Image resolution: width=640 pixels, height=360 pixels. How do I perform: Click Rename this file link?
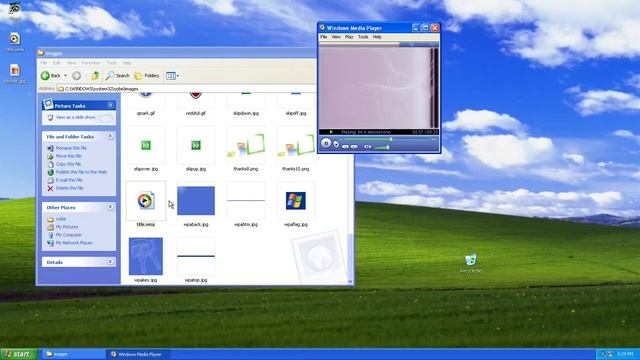pyautogui.click(x=71, y=148)
